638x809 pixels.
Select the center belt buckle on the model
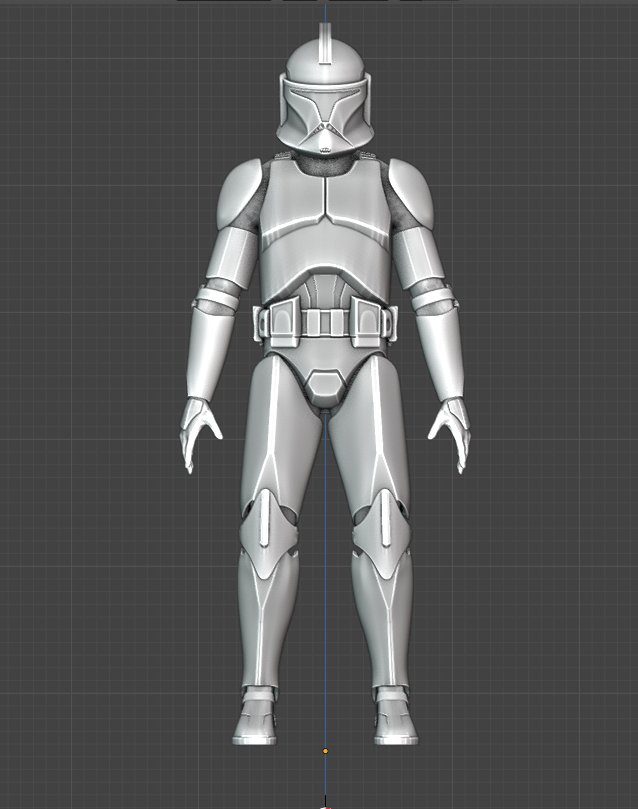click(324, 321)
